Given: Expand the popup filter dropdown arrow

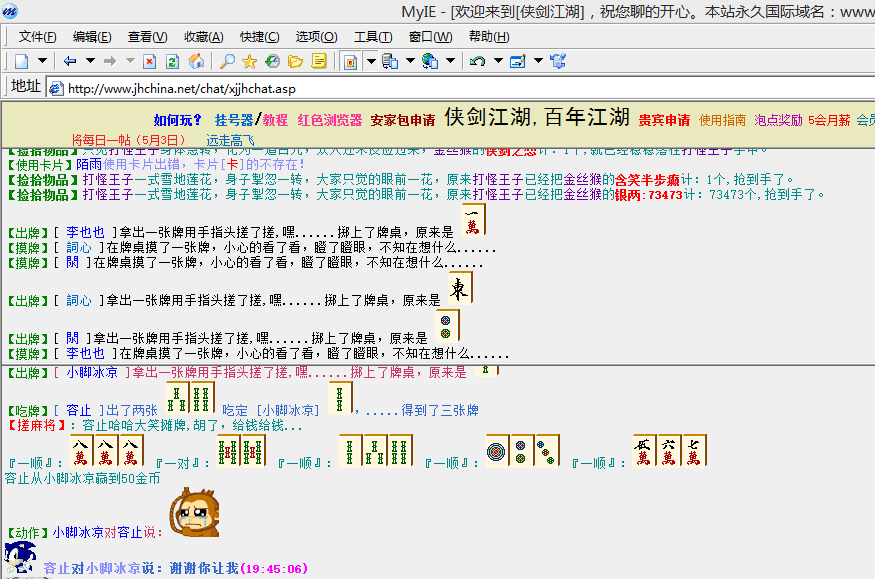Looking at the screenshot, I should pos(371,61).
